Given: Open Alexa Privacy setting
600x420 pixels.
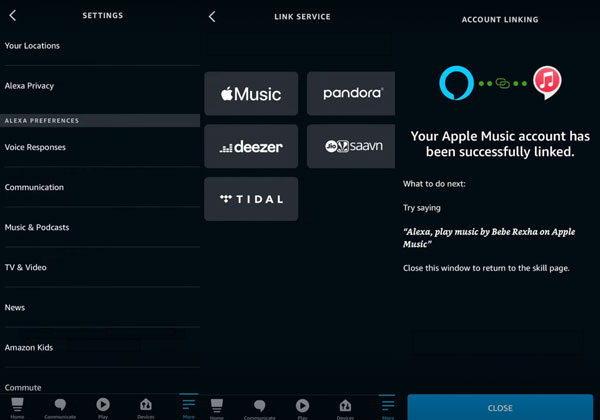Looking at the screenshot, I should coord(100,86).
